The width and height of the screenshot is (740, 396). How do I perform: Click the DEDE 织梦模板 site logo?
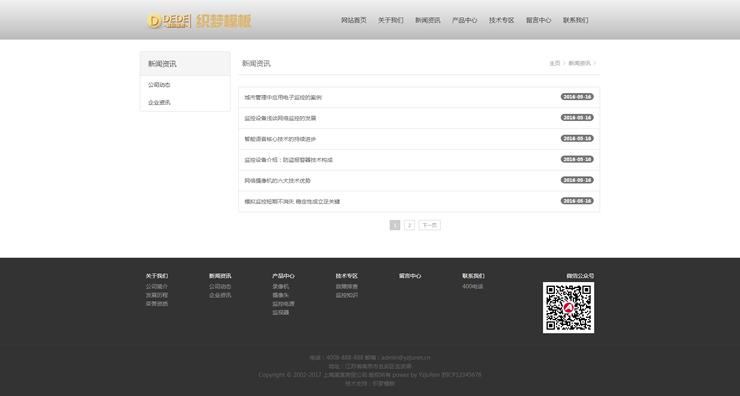pyautogui.click(x=199, y=21)
